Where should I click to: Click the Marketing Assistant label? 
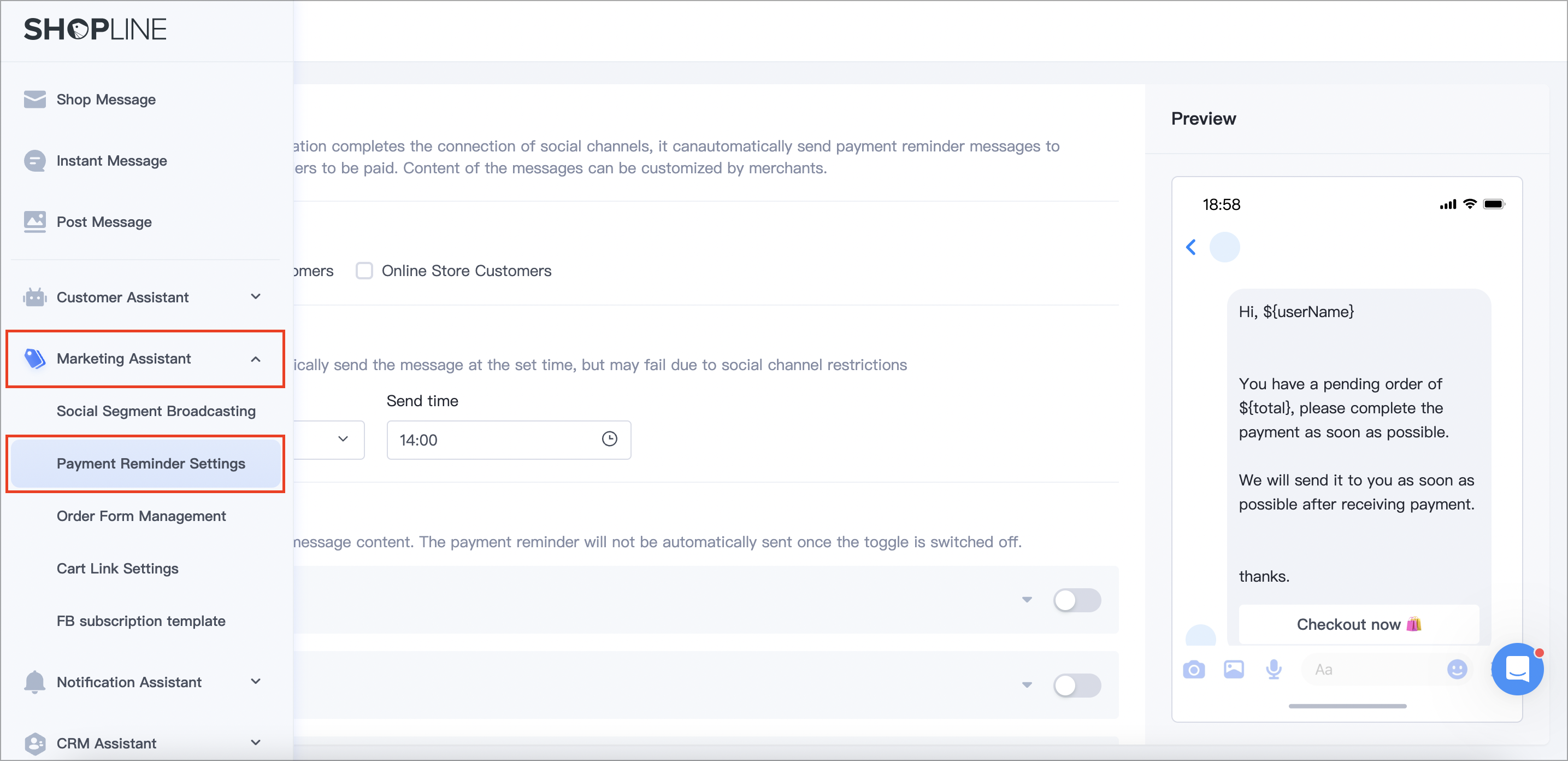tap(123, 359)
